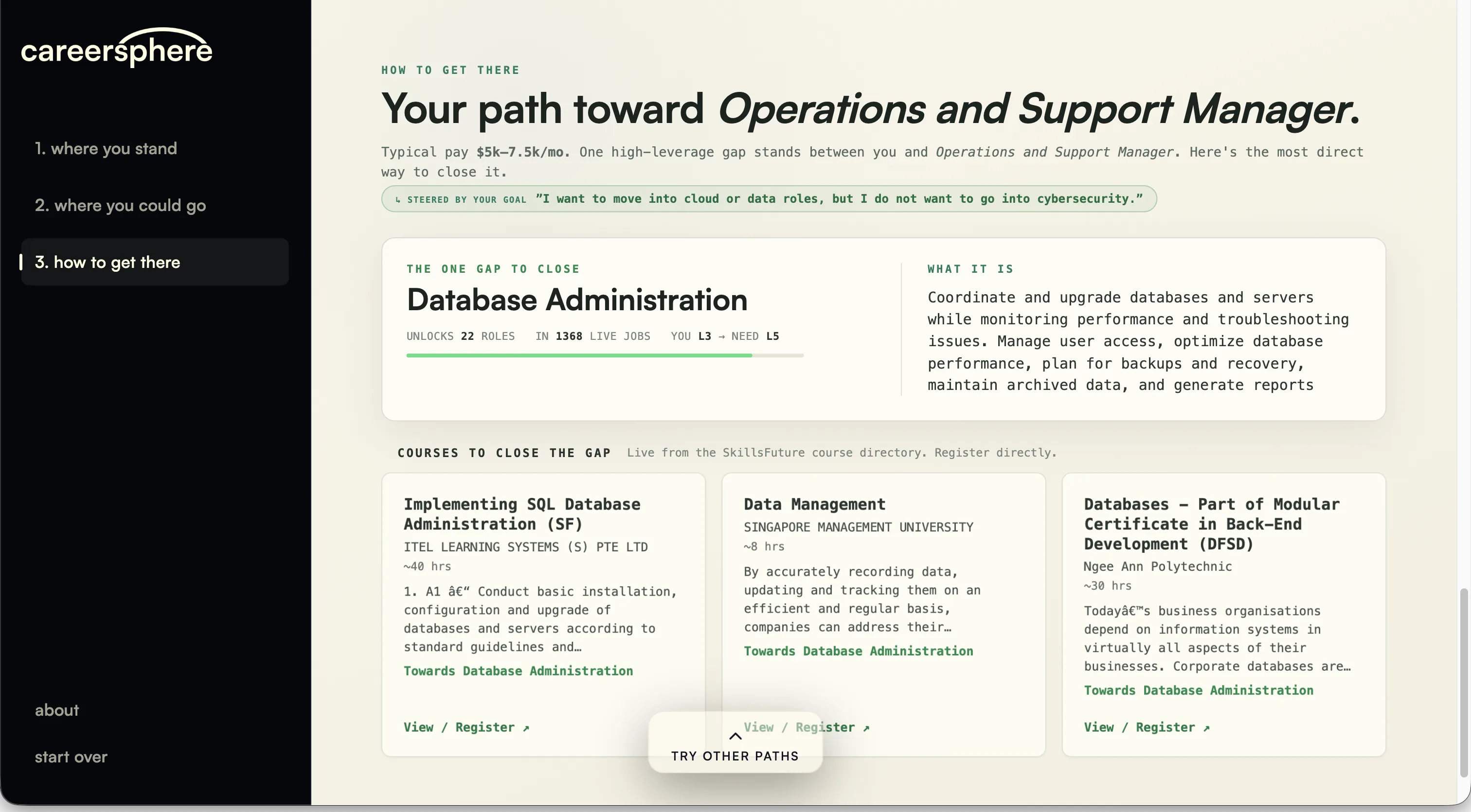Click the upward chevron above Try Other Paths
1471x812 pixels.
(x=735, y=736)
